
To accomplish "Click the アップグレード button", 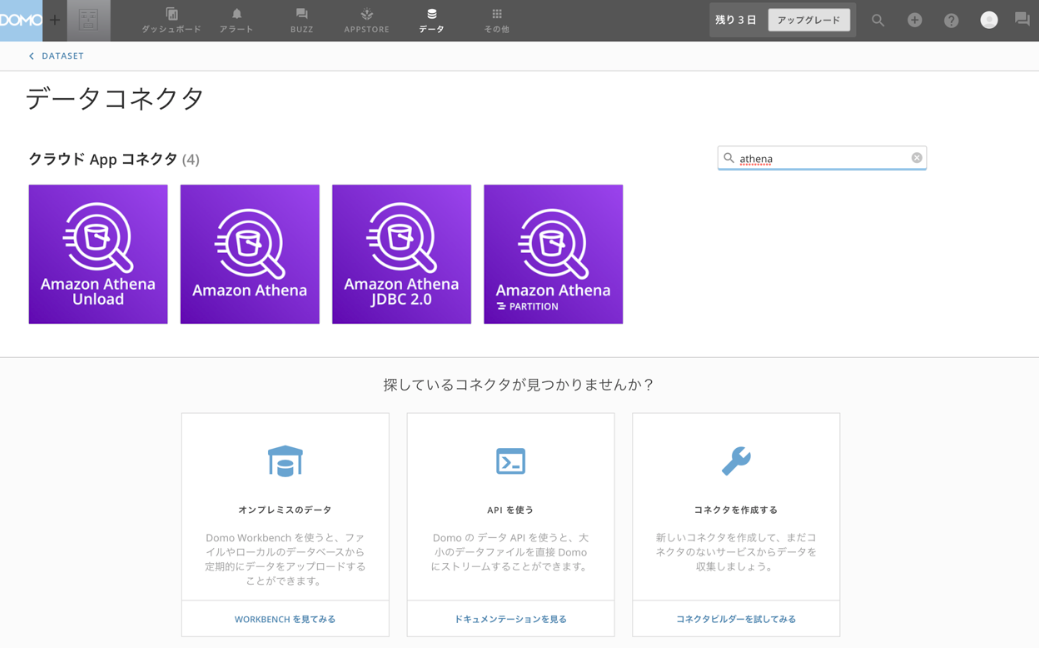I will [x=808, y=20].
